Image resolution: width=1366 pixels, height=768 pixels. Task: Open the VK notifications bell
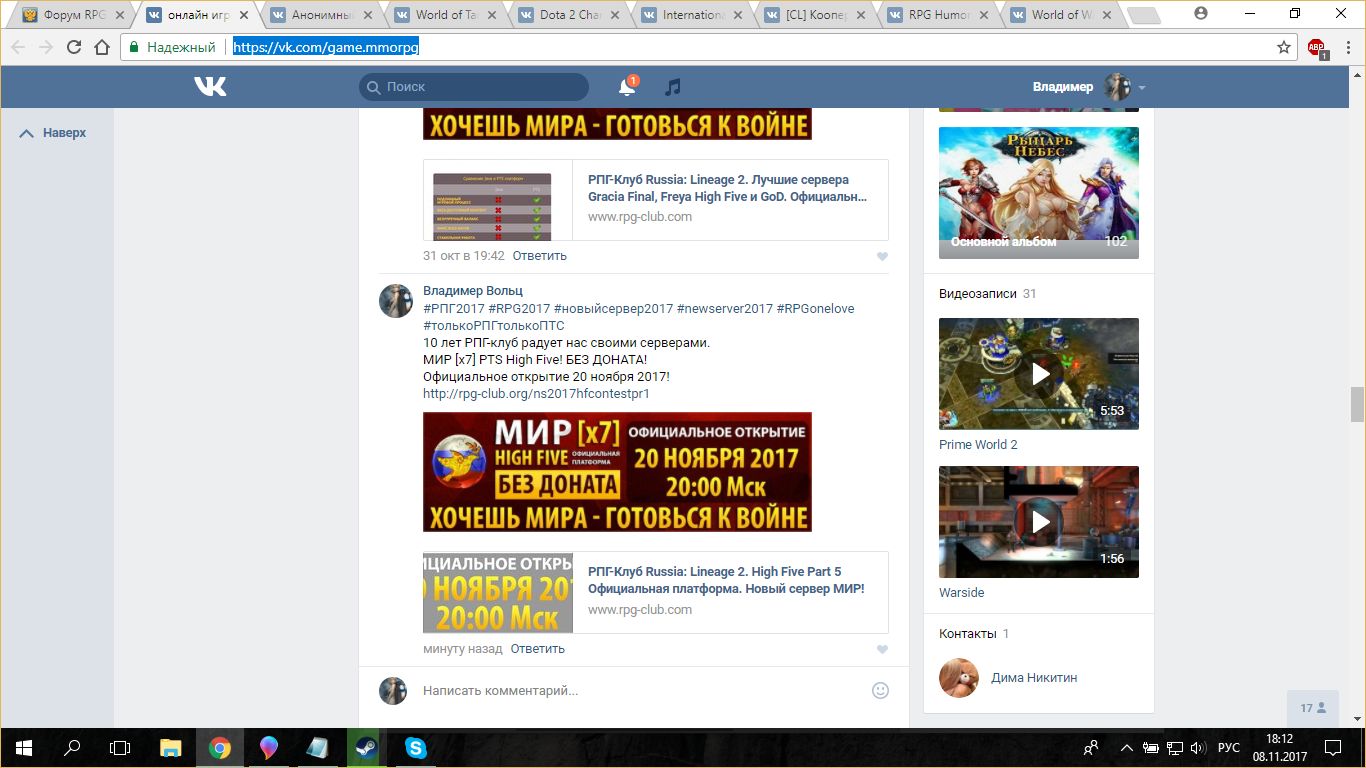point(627,87)
